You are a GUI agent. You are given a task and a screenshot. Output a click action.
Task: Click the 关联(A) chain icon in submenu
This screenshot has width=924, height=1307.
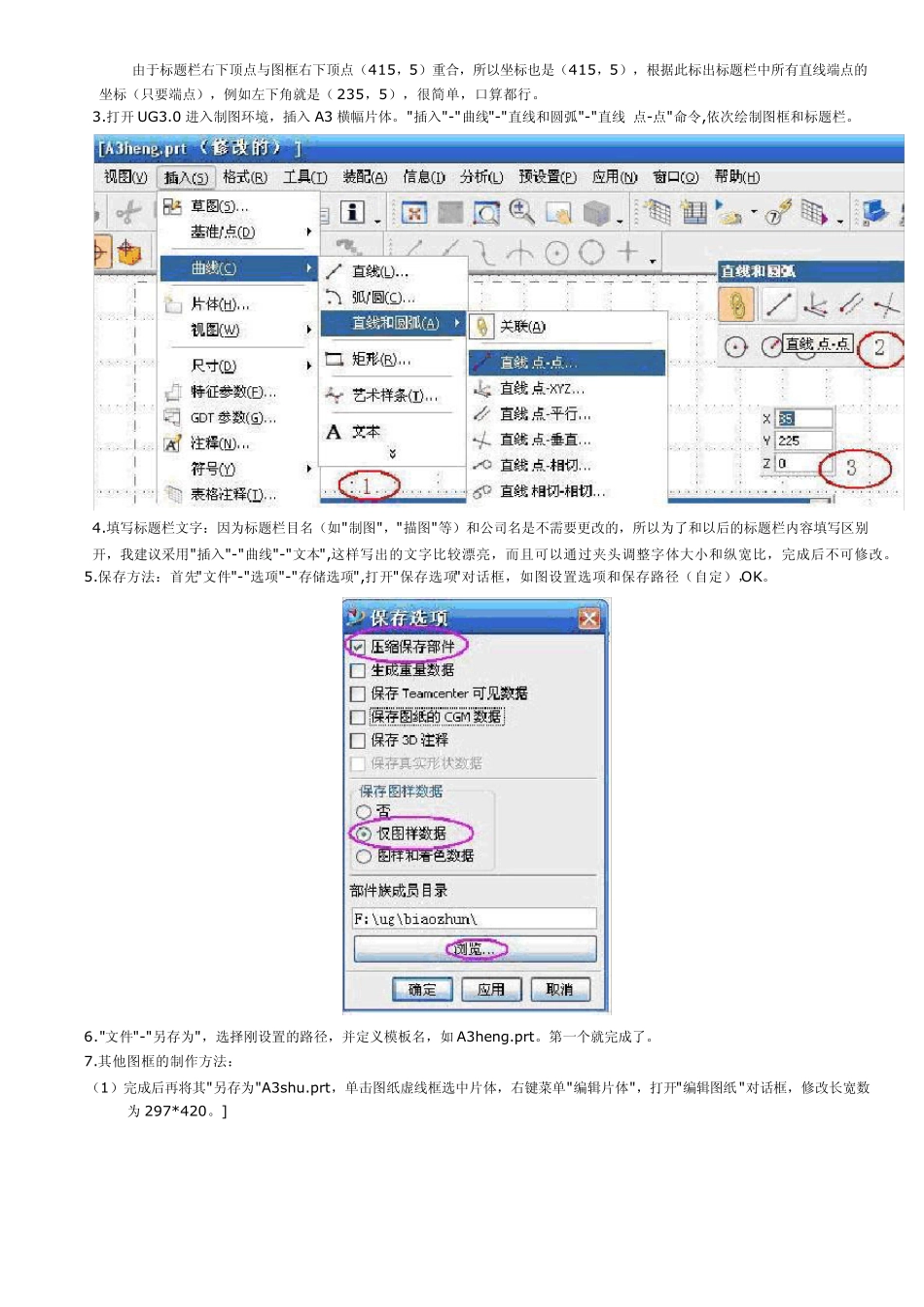click(x=482, y=327)
